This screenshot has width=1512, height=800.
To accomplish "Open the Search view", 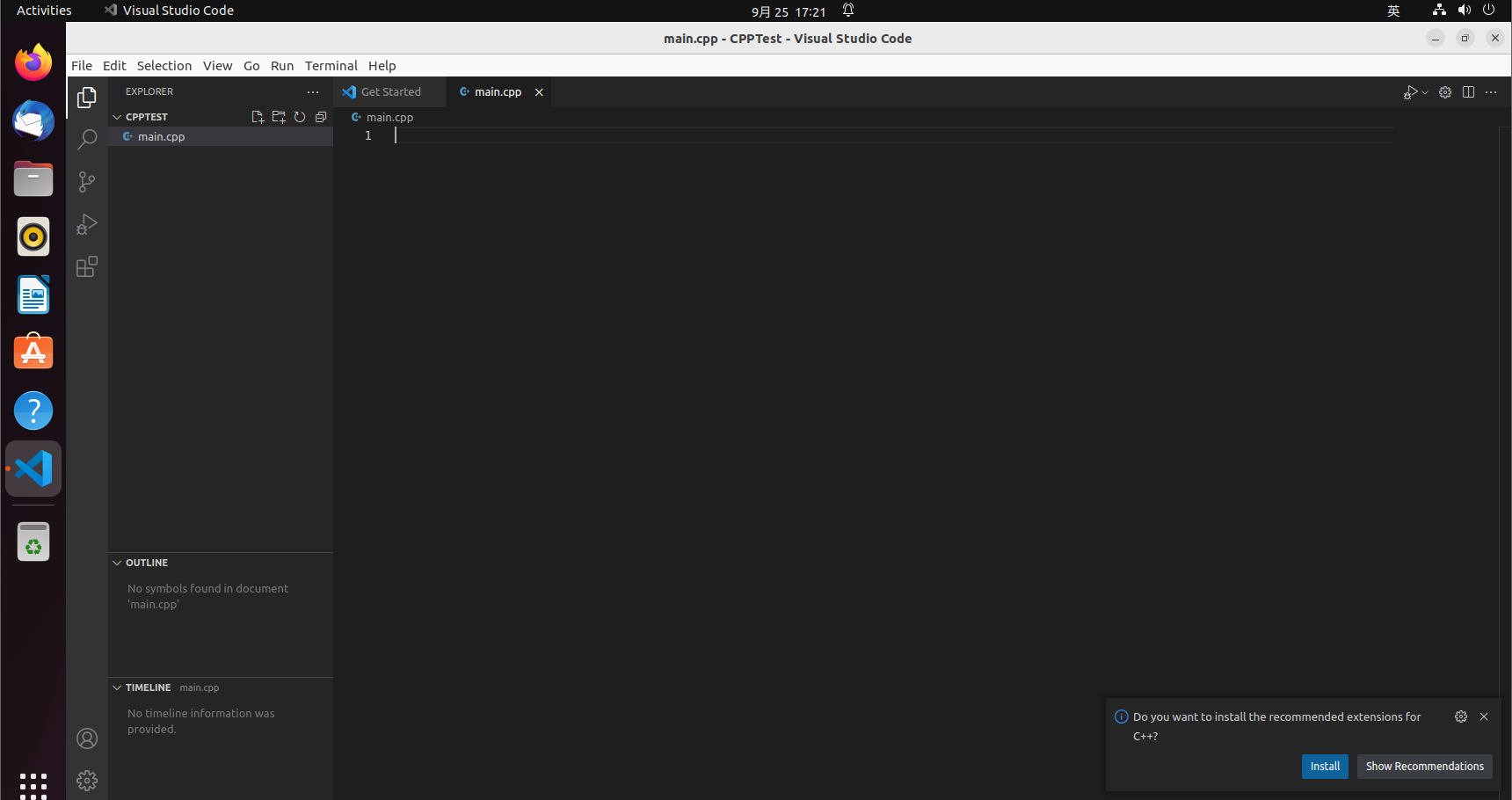I will click(86, 139).
